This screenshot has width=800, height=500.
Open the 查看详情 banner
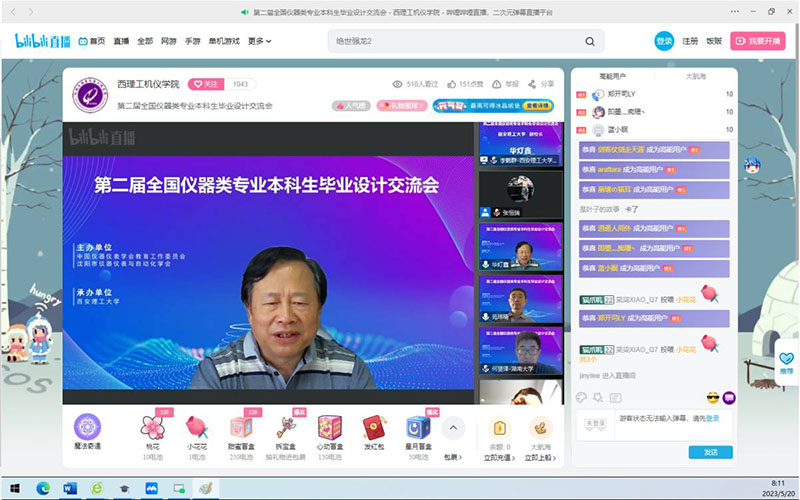tap(537, 106)
